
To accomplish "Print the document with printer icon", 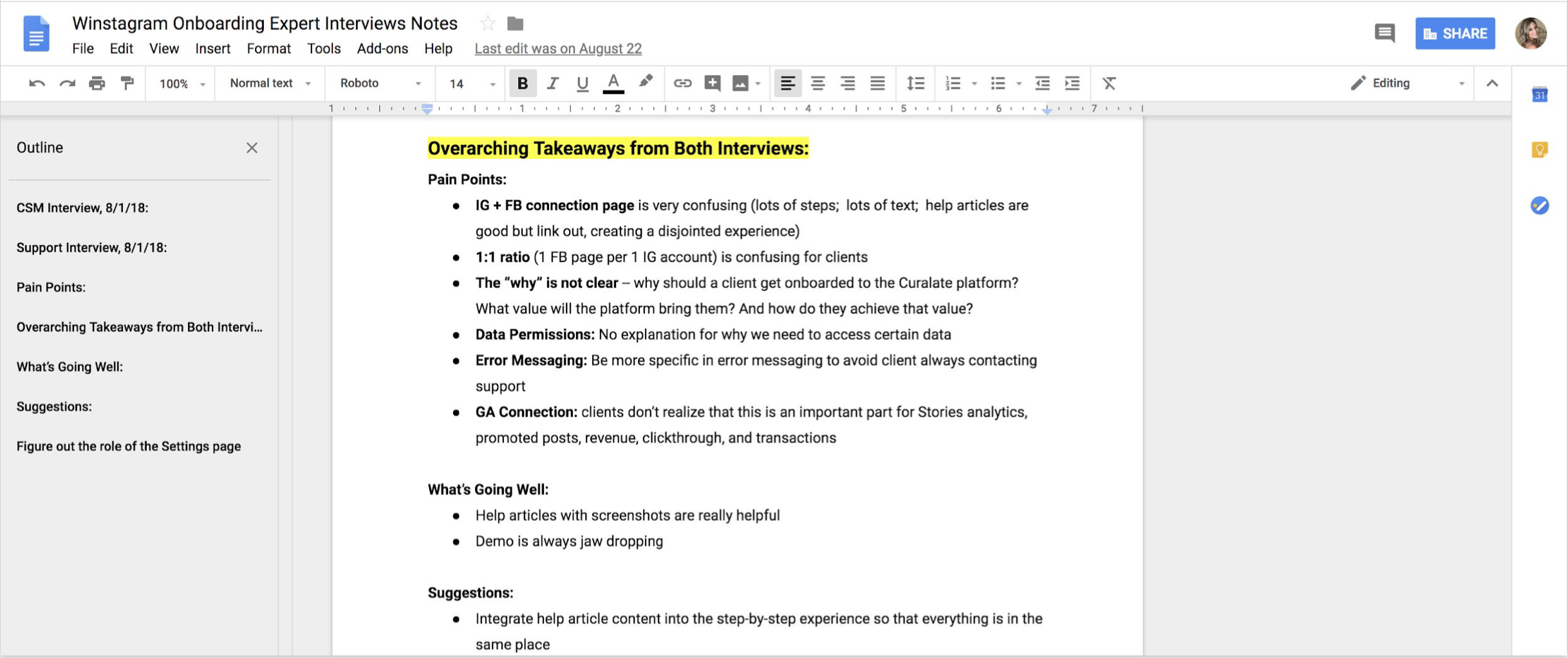I will click(x=97, y=83).
